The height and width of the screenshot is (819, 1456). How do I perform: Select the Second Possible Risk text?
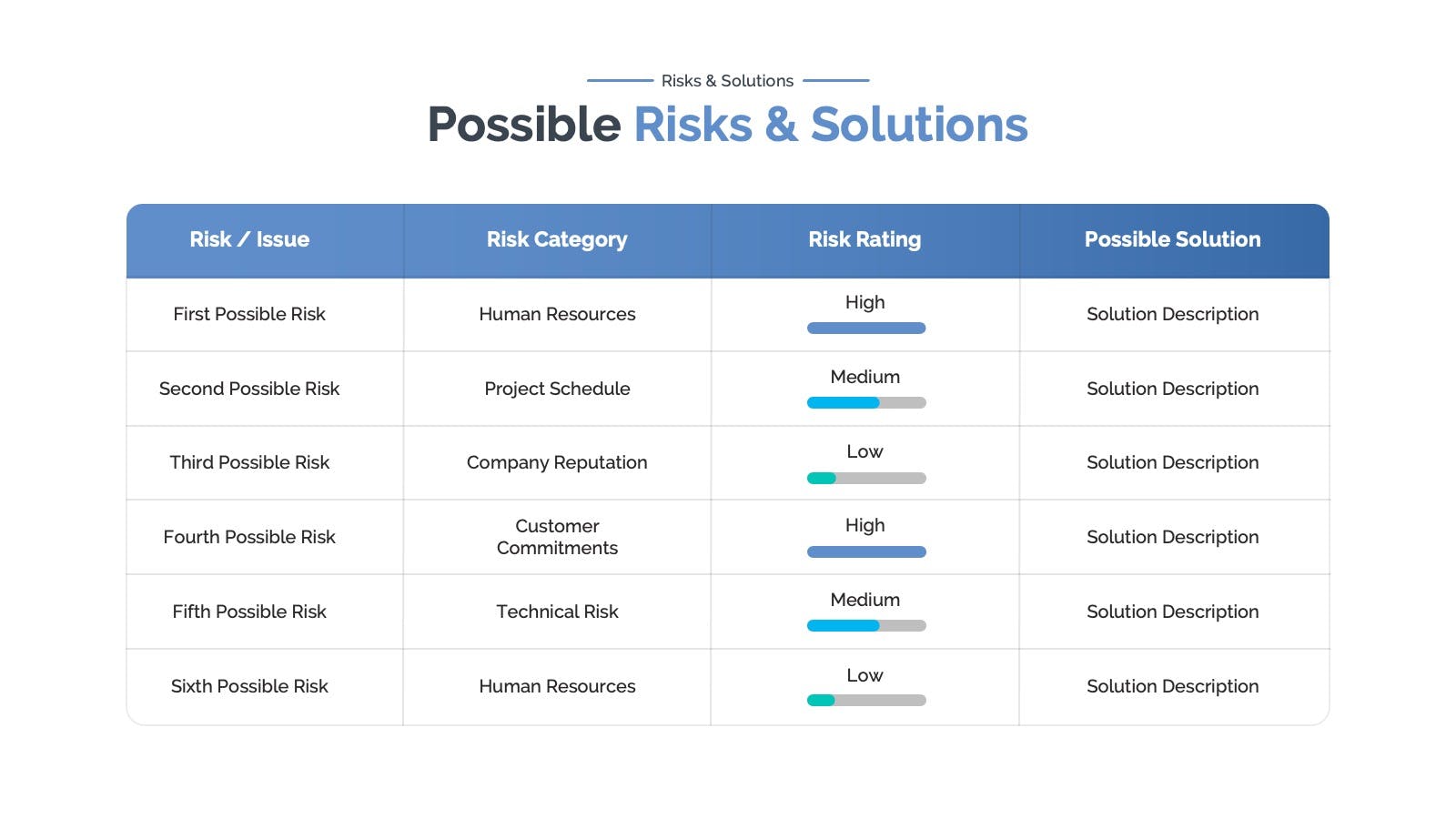pyautogui.click(x=249, y=389)
